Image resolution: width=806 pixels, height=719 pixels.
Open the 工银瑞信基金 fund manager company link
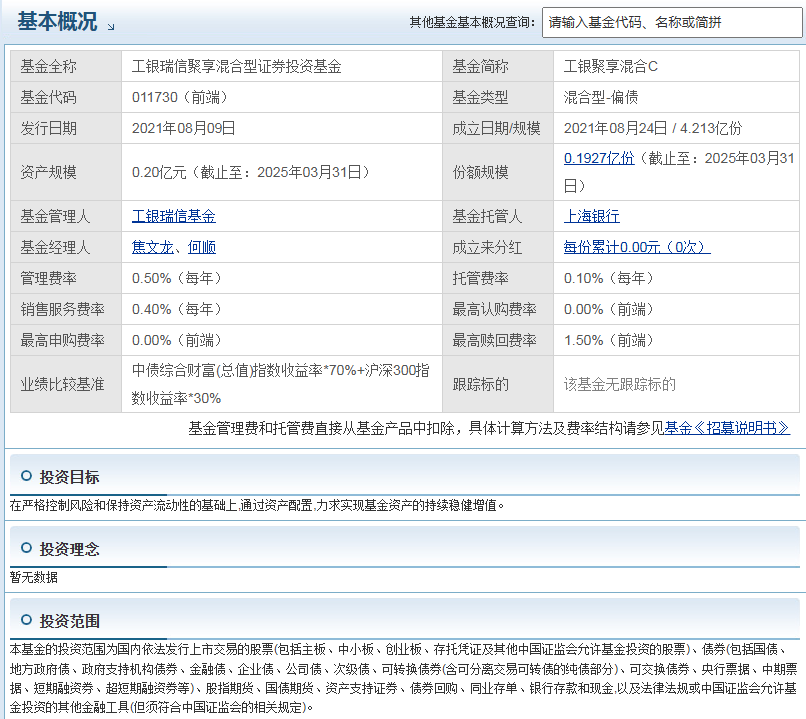(174, 216)
